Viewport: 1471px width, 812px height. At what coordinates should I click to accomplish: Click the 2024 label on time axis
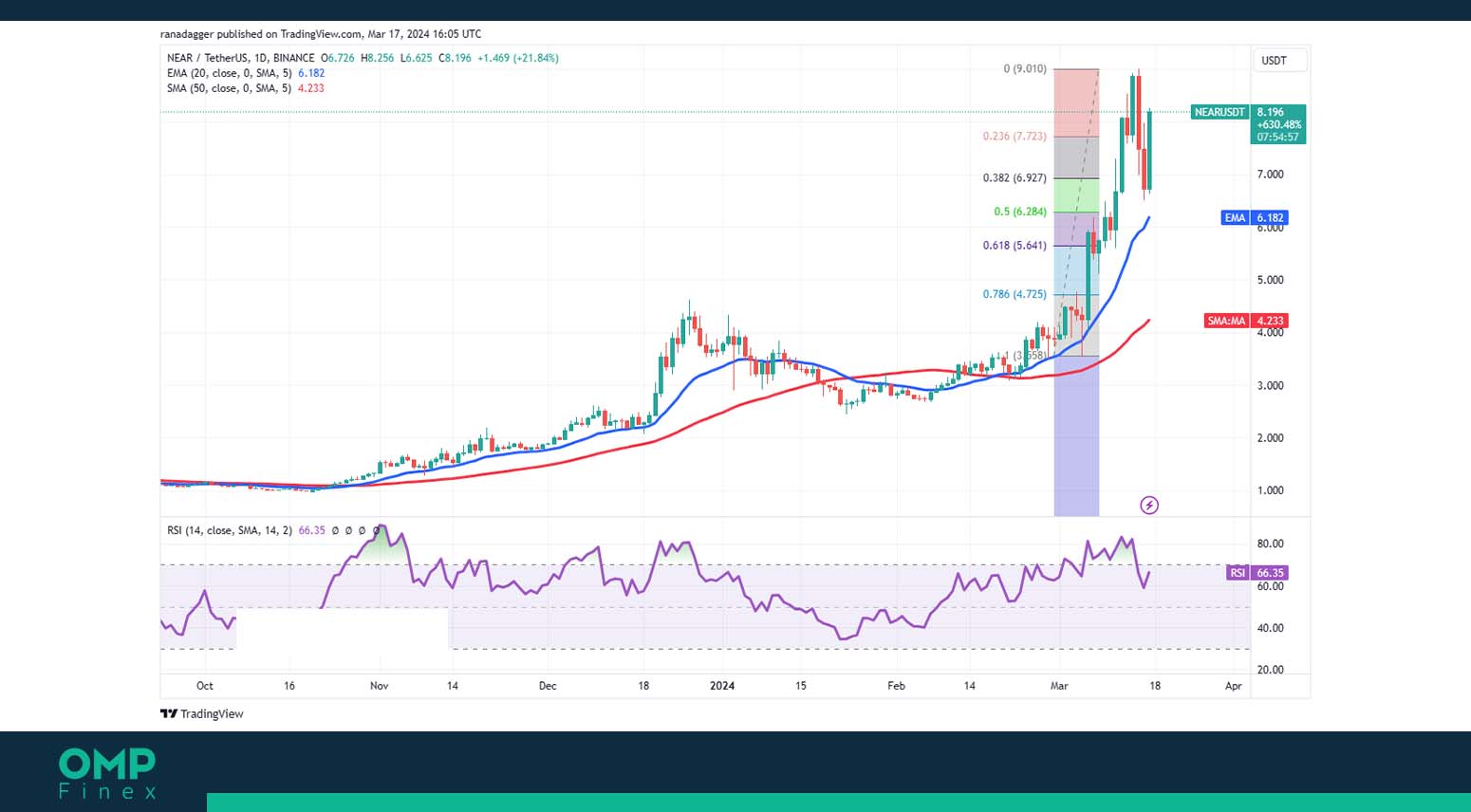pyautogui.click(x=722, y=686)
